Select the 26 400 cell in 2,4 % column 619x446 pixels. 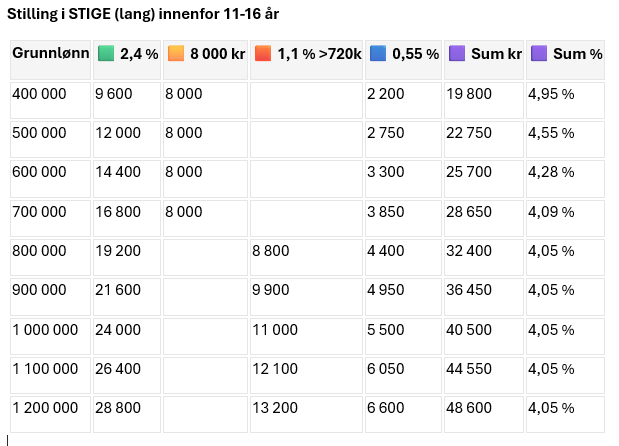coord(127,375)
